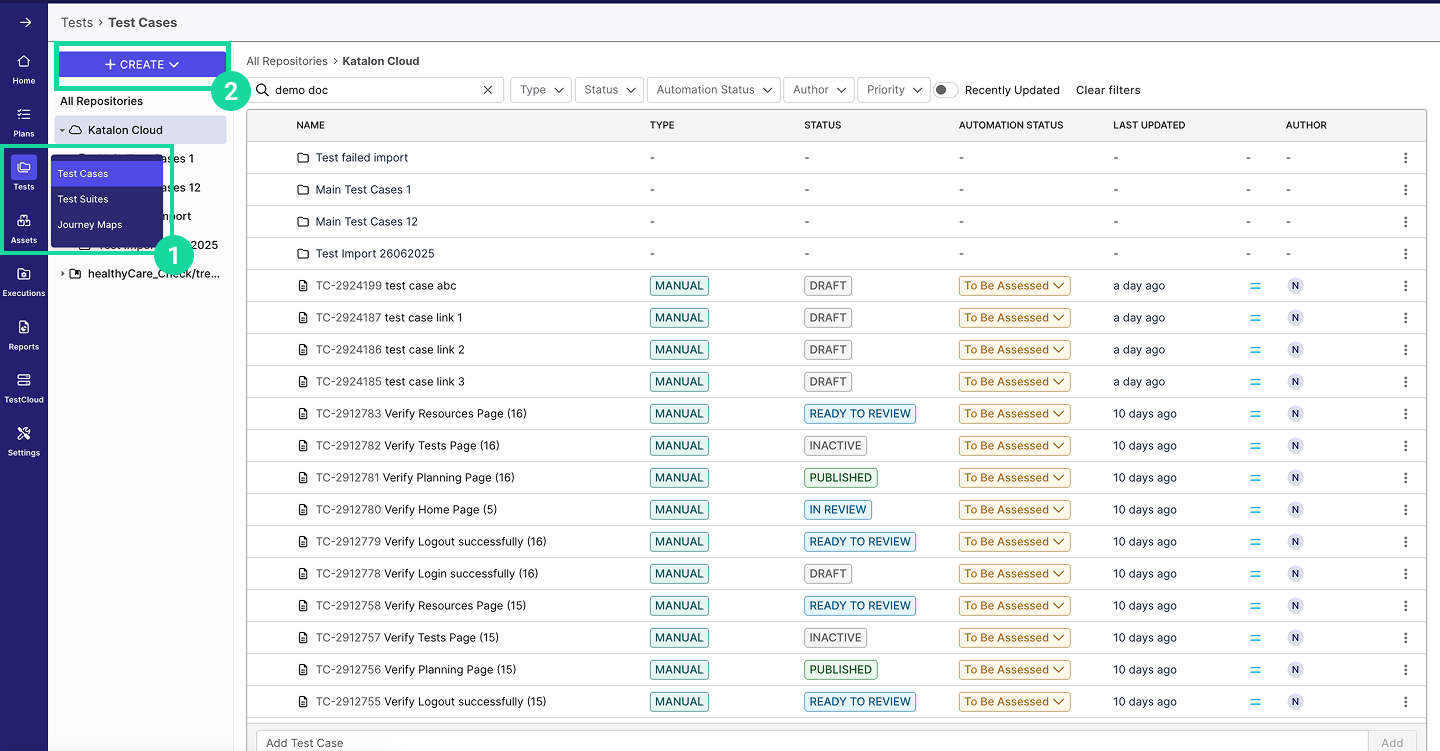Click the Katalon Cloud cloud icon in tree

[75, 130]
